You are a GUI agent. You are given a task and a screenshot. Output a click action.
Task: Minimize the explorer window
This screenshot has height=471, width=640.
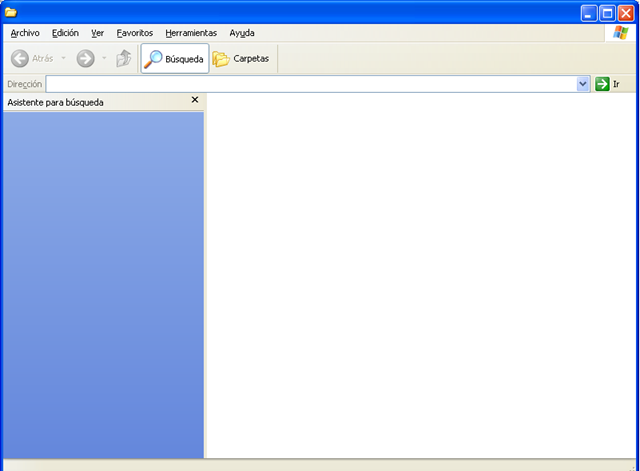pos(589,13)
